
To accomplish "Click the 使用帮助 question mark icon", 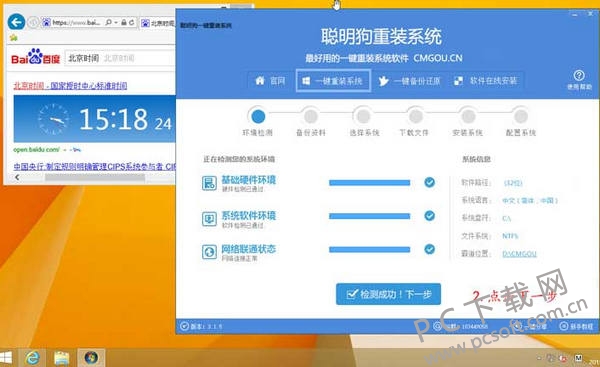I will [x=579, y=75].
